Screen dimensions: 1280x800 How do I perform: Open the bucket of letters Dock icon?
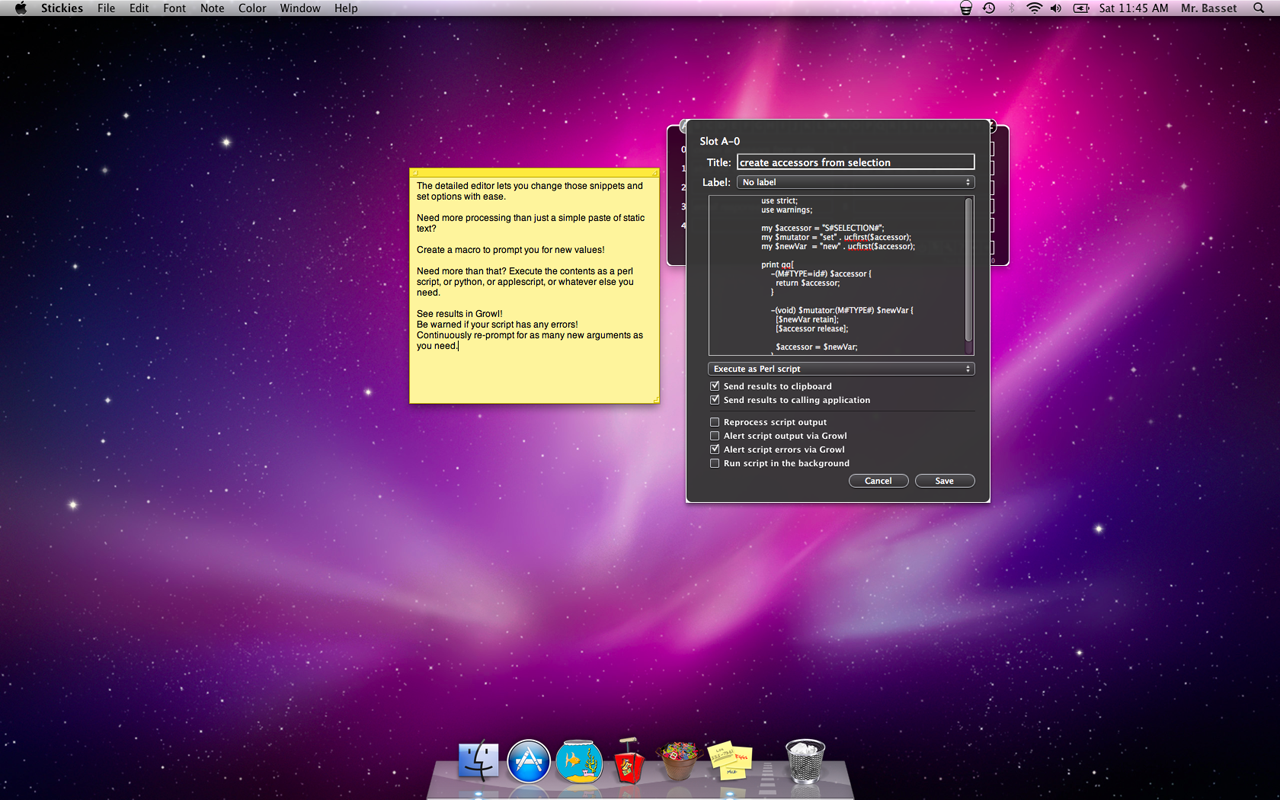679,761
